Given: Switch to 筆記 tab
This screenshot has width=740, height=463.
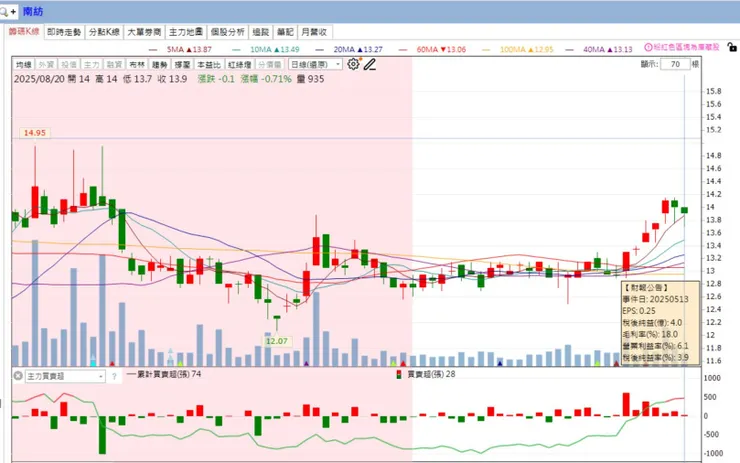Looking at the screenshot, I should [285, 32].
